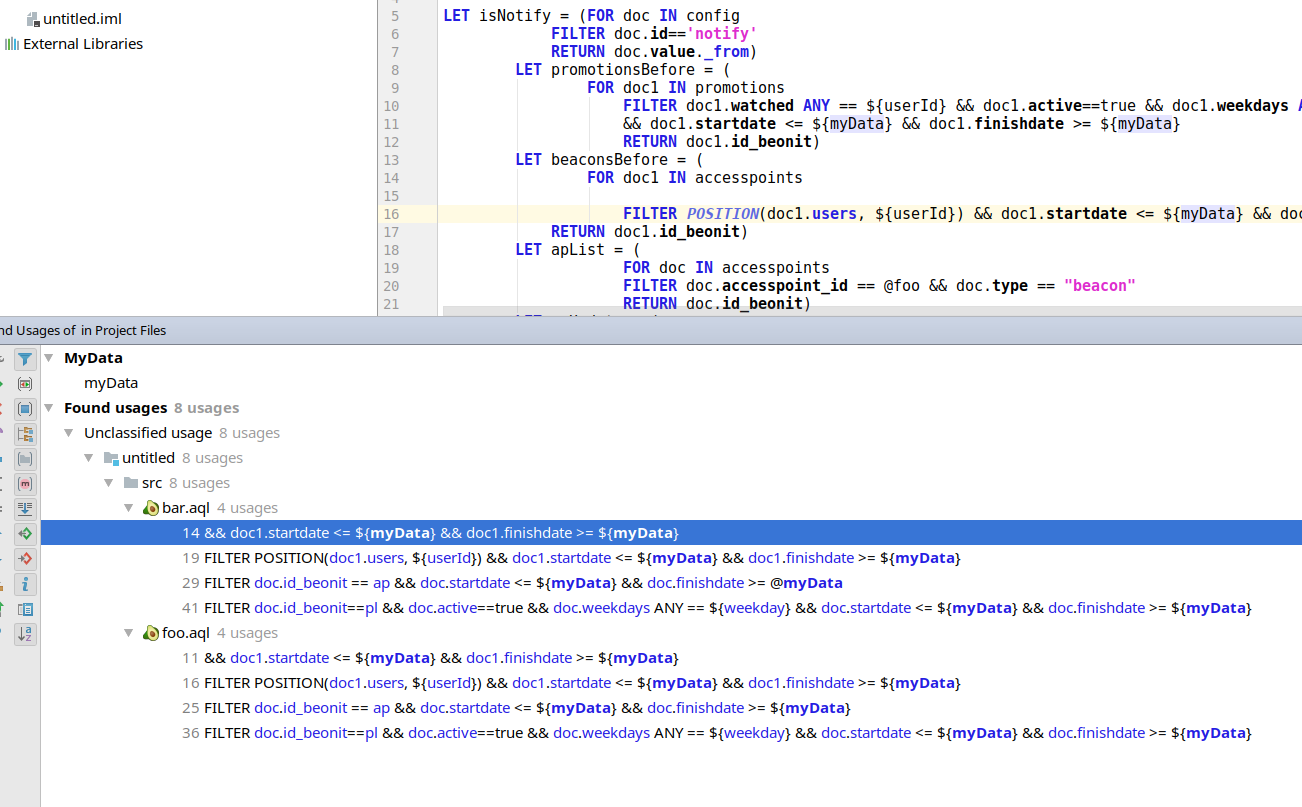Click the untitled module folder icon

pyautogui.click(x=111, y=458)
